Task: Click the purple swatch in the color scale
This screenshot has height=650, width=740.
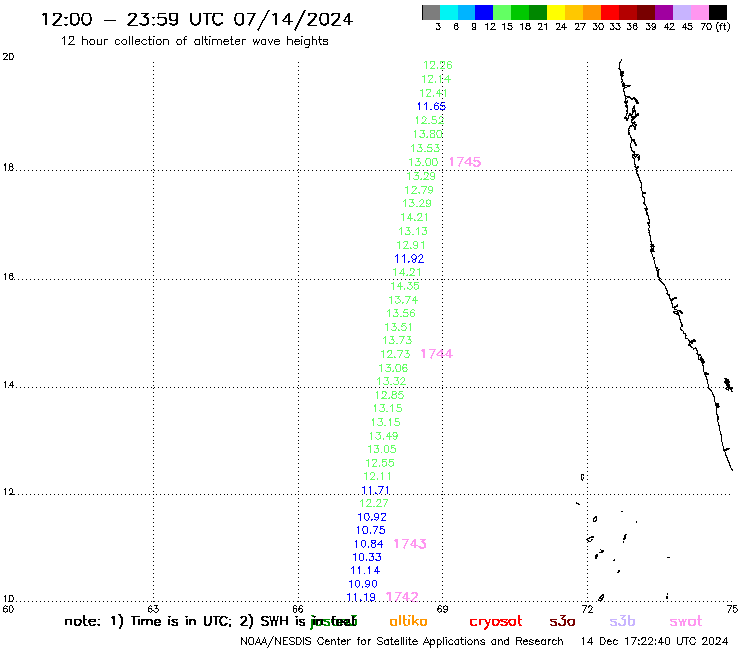Action: point(664,12)
